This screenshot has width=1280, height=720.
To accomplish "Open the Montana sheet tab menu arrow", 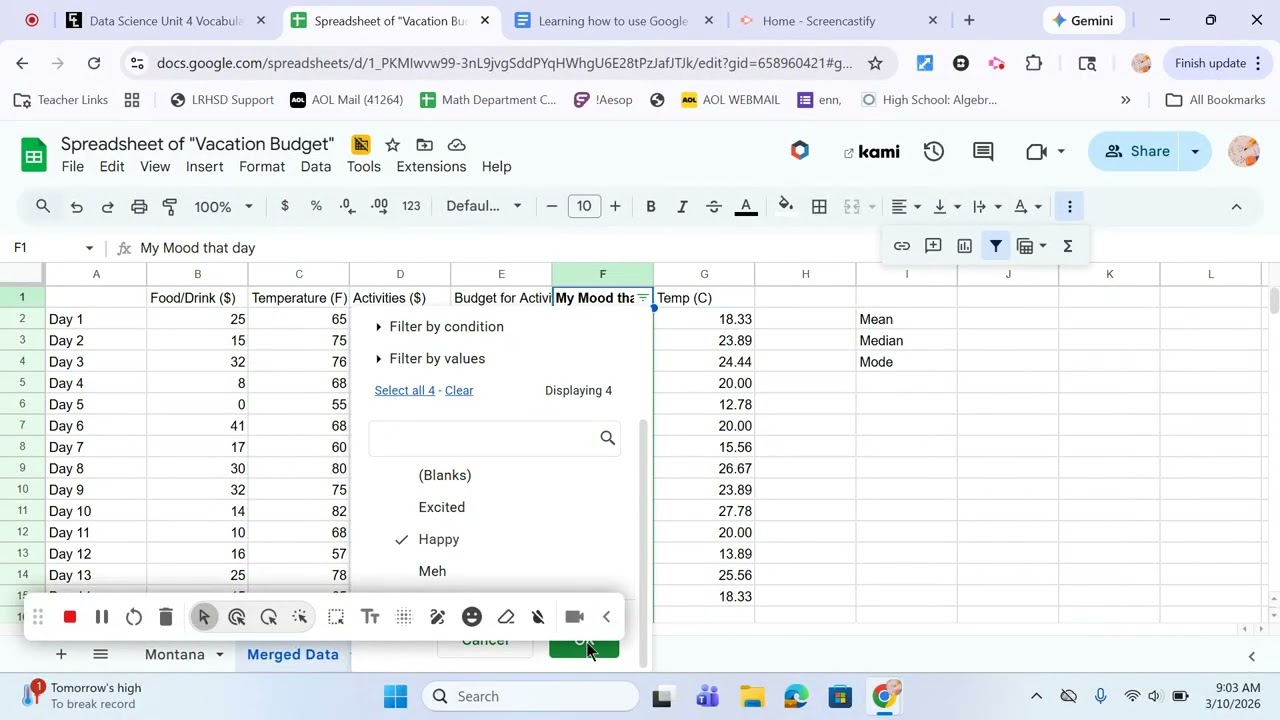I will pyautogui.click(x=220, y=655).
